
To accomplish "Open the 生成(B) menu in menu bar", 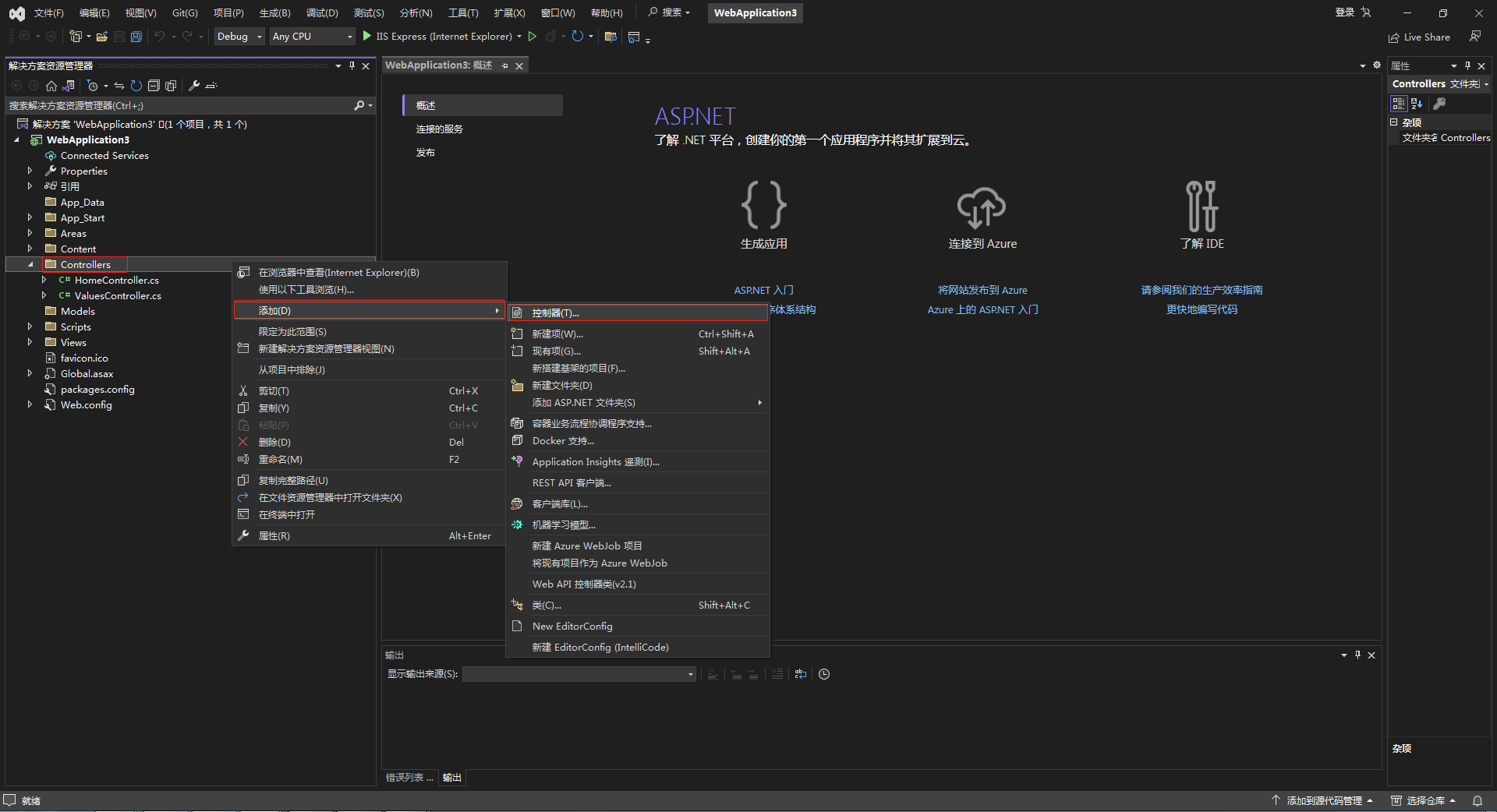I will (x=274, y=13).
